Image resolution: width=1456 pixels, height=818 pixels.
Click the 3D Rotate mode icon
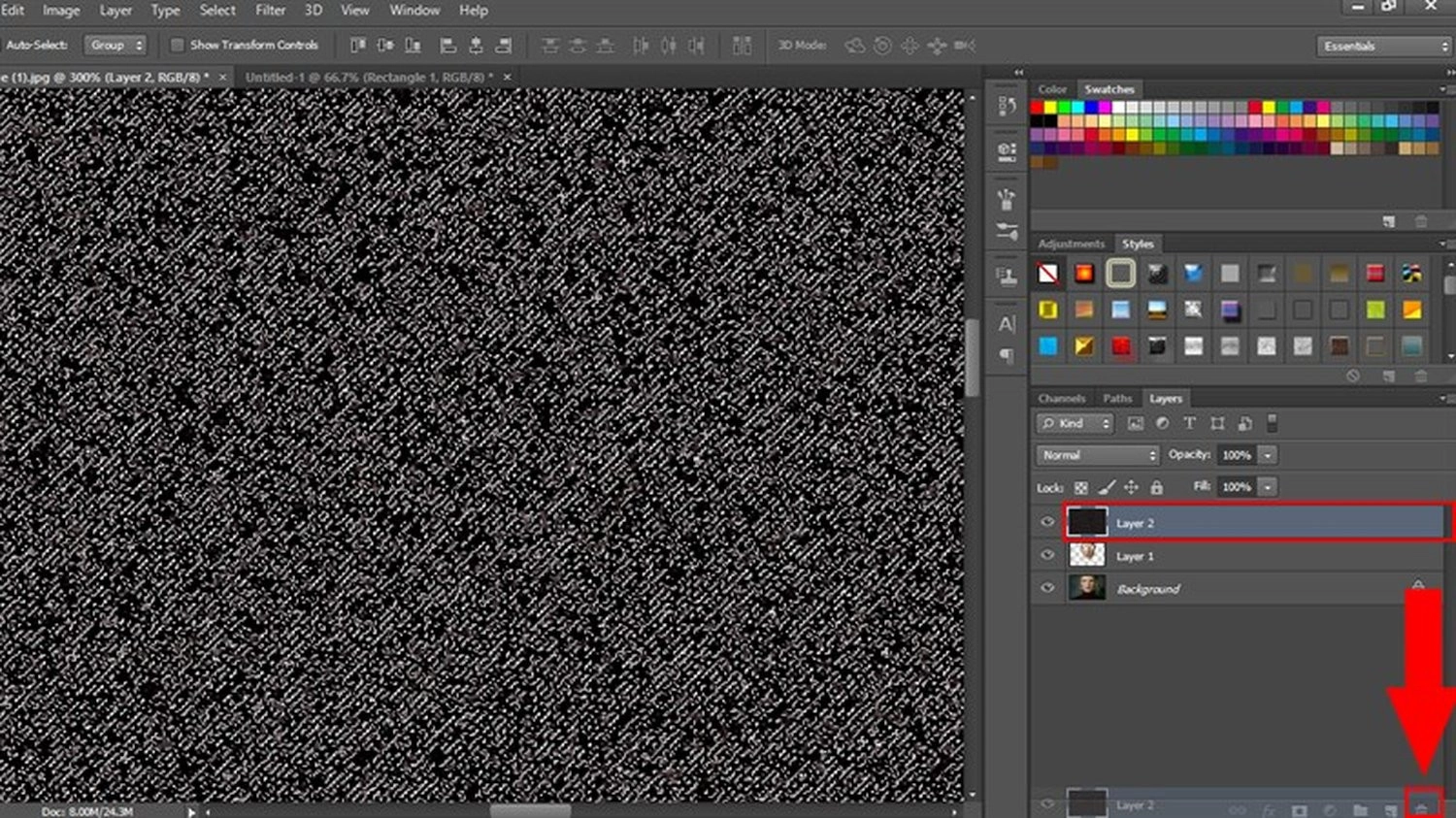coord(854,45)
